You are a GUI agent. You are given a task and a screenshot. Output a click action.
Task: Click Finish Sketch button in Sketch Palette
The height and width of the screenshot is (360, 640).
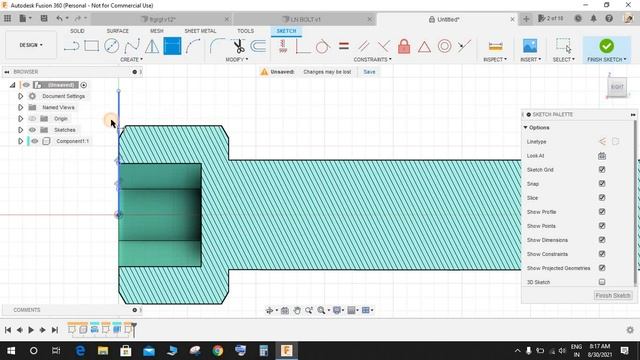(613, 296)
